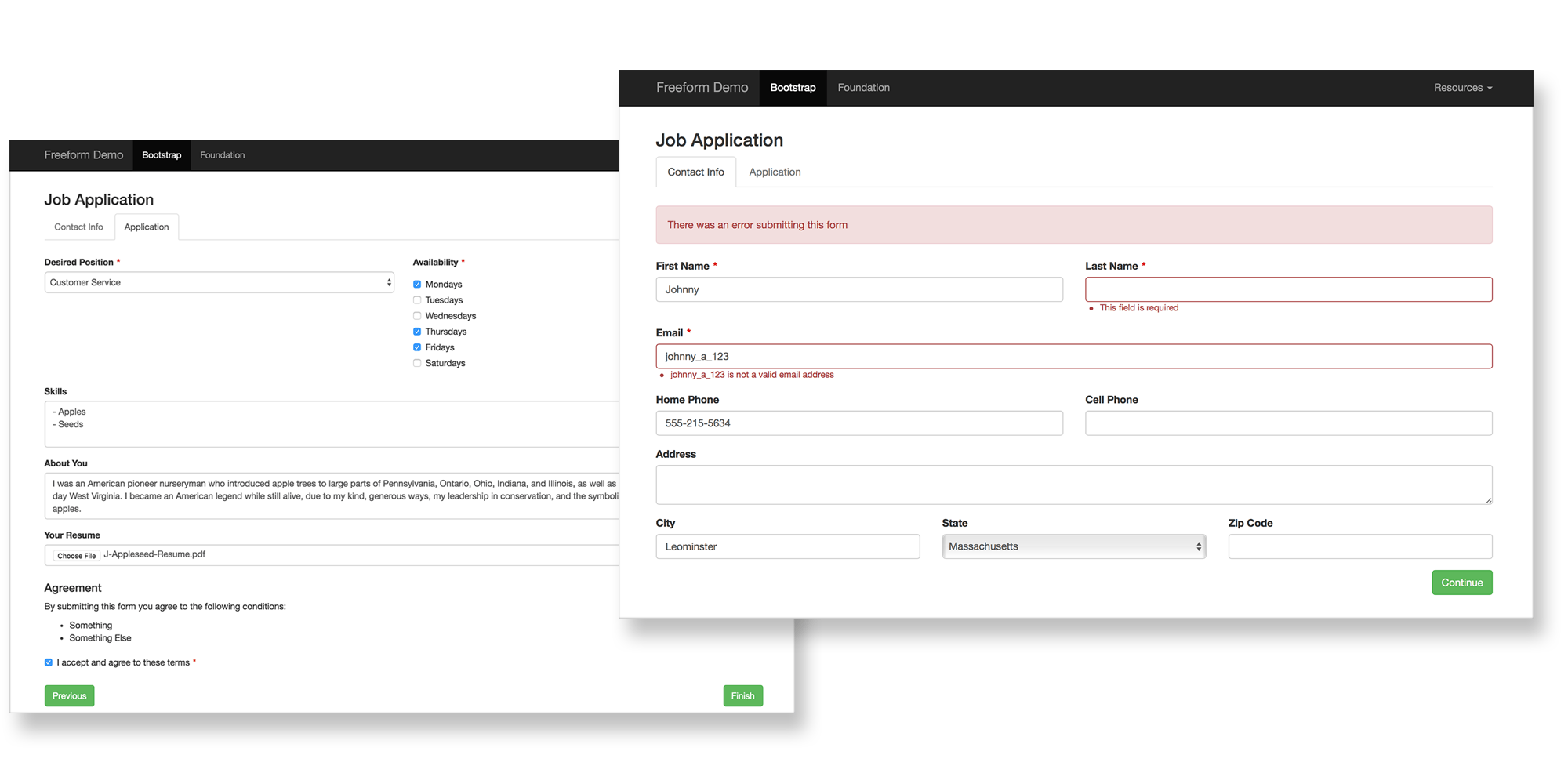Viewport: 1568px width, 784px height.
Task: Check the Mondays availability checkbox
Action: pyautogui.click(x=417, y=285)
